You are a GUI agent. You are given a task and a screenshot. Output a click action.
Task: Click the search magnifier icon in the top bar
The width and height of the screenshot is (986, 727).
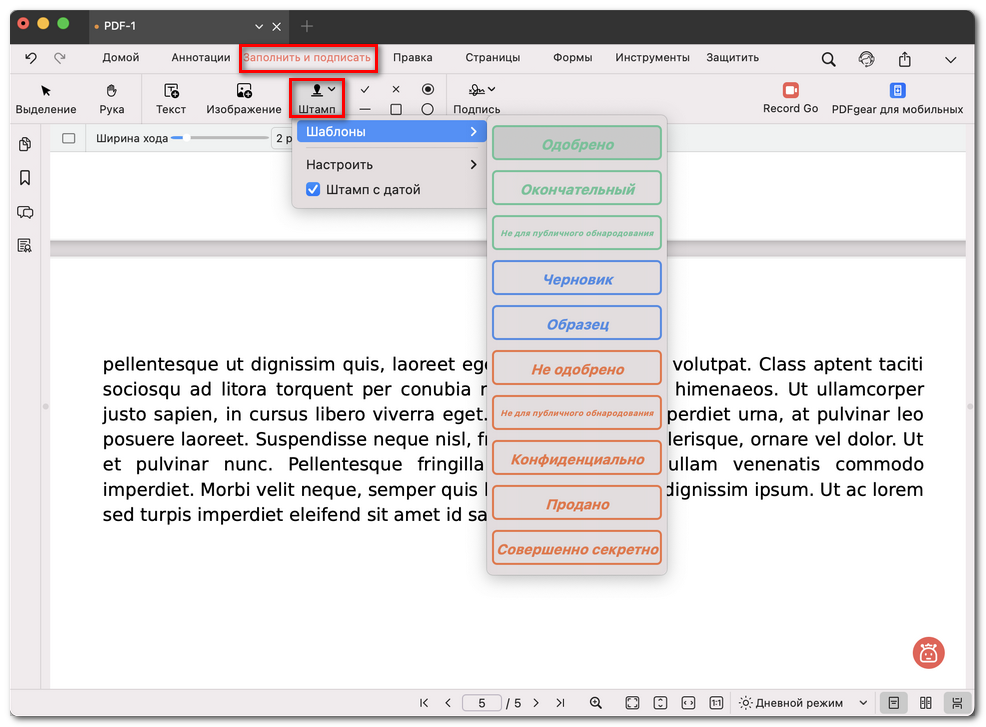828,59
